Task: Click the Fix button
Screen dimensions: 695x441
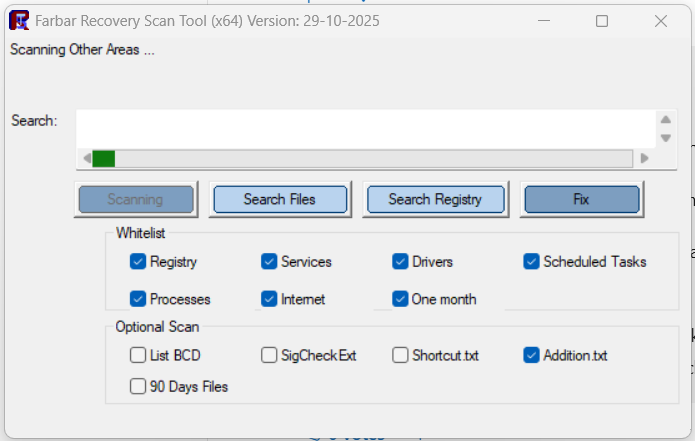Action: point(582,199)
